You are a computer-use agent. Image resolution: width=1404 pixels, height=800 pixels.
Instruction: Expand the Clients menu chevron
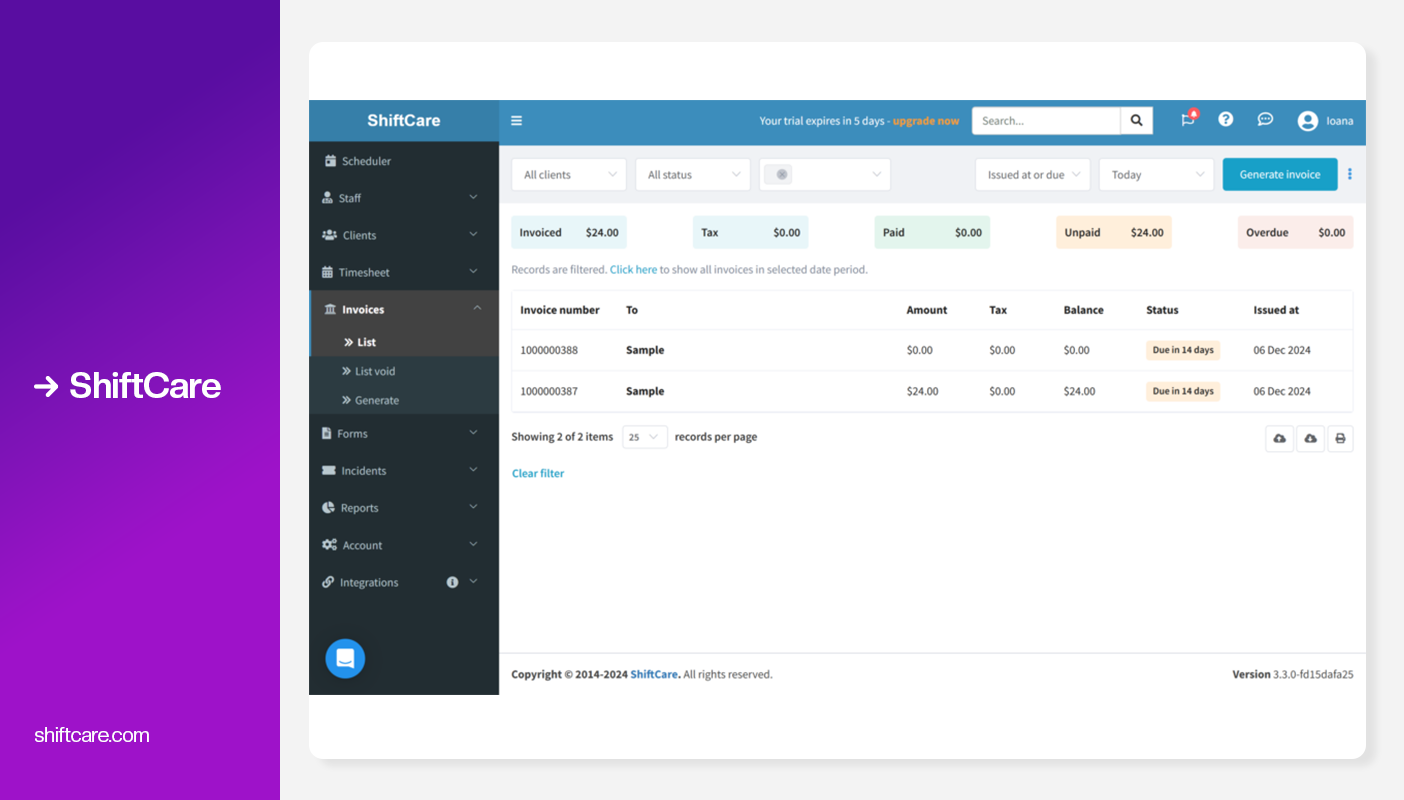[x=473, y=235]
